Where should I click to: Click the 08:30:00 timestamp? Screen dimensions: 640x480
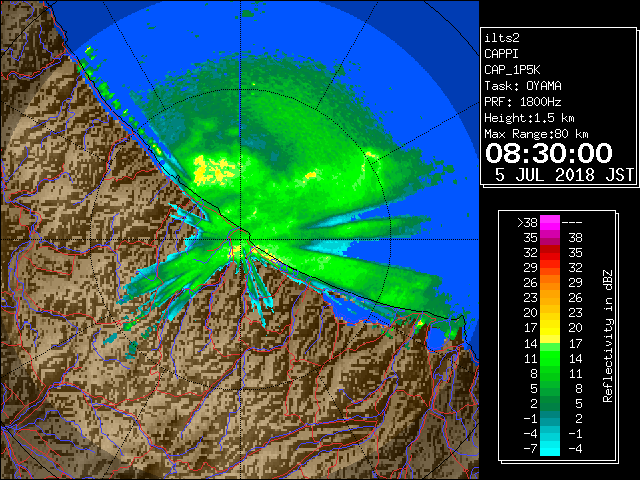549,153
